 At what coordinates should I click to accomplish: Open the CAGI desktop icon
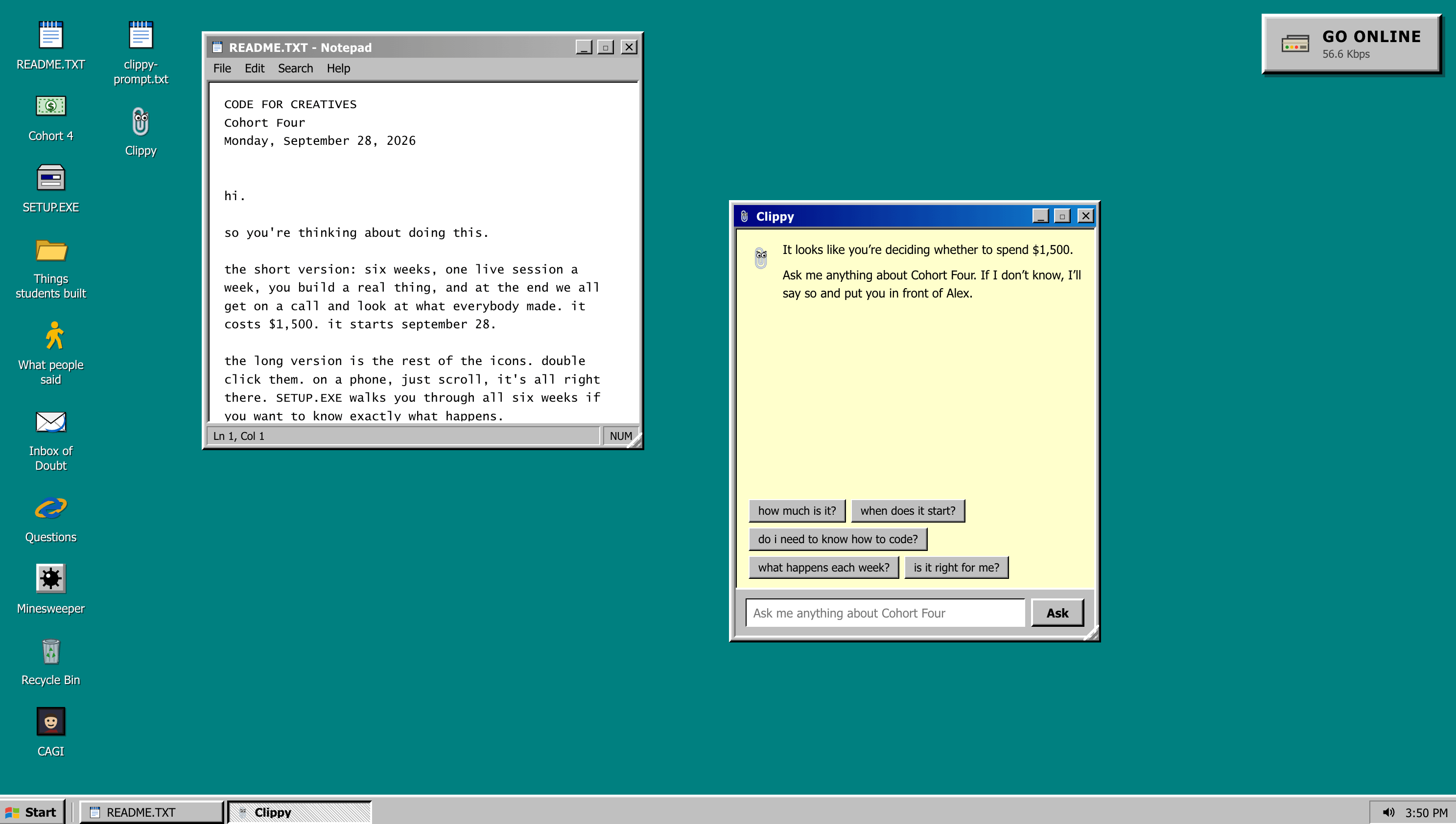coord(50,732)
